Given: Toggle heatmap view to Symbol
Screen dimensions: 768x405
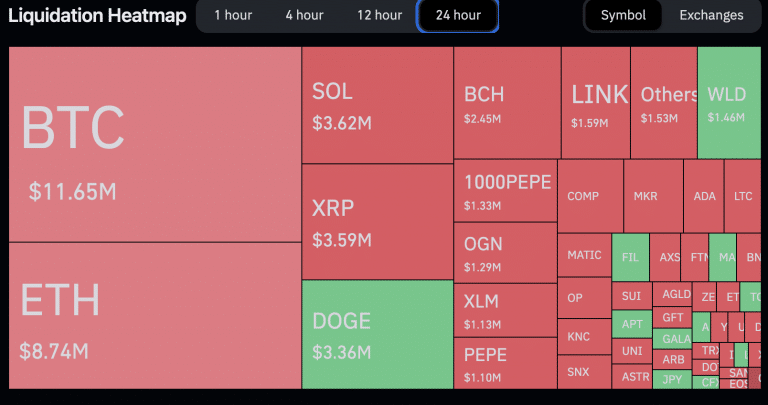Looking at the screenshot, I should tap(623, 15).
